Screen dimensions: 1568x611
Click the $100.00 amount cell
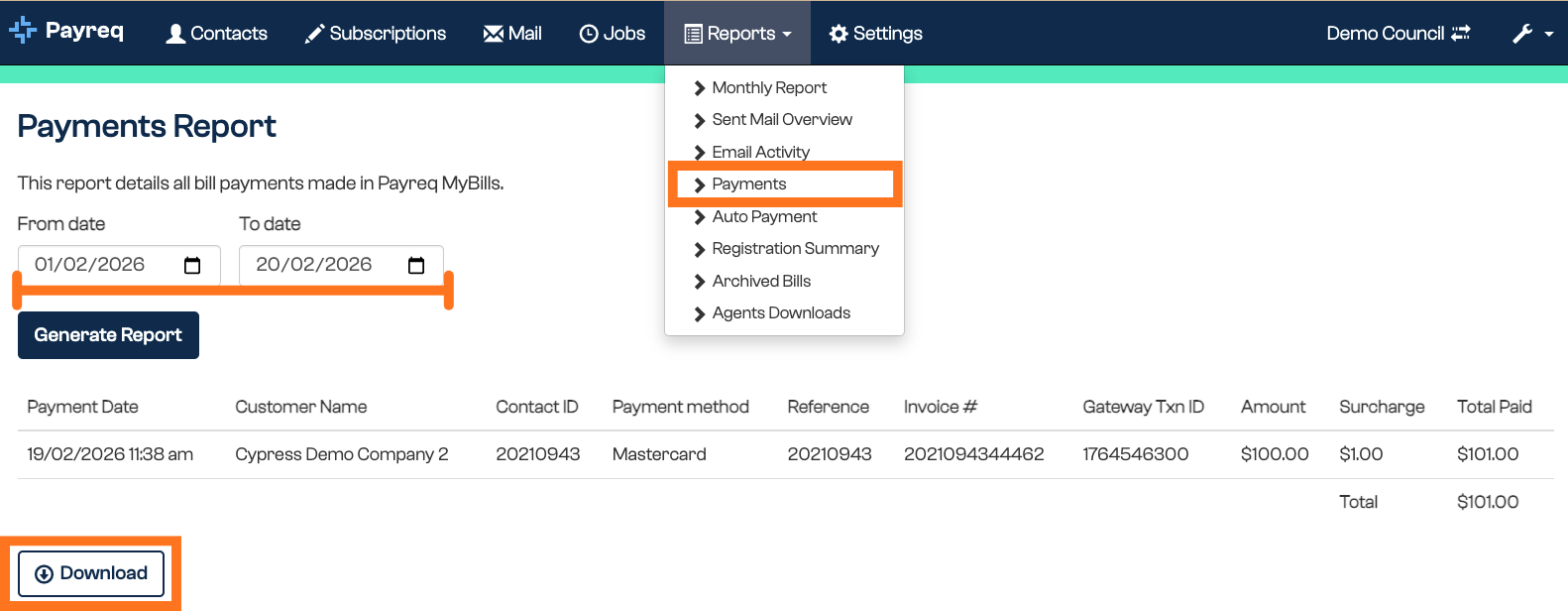tap(1275, 454)
